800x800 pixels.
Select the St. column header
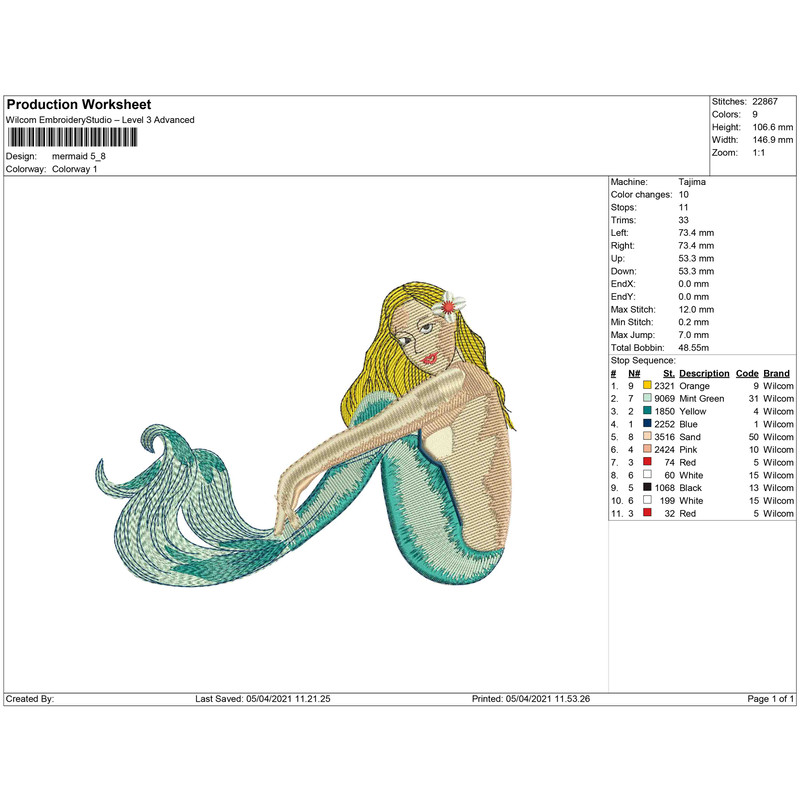click(669, 373)
